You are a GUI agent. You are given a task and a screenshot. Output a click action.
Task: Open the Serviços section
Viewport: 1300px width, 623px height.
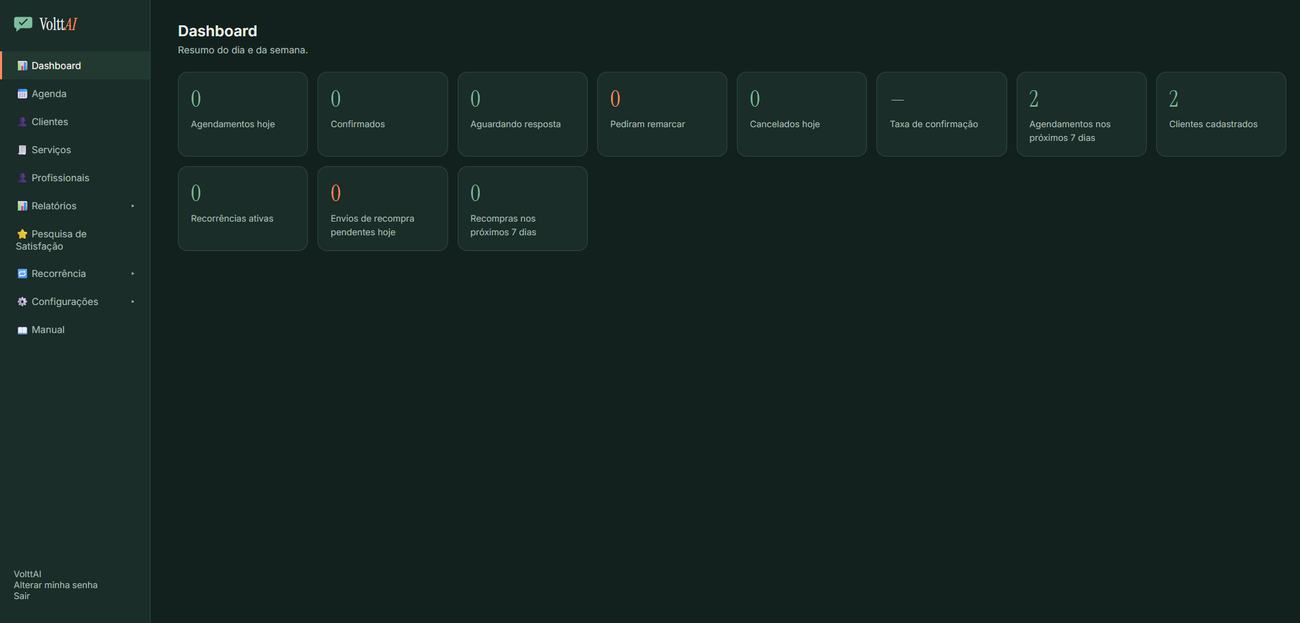75,150
